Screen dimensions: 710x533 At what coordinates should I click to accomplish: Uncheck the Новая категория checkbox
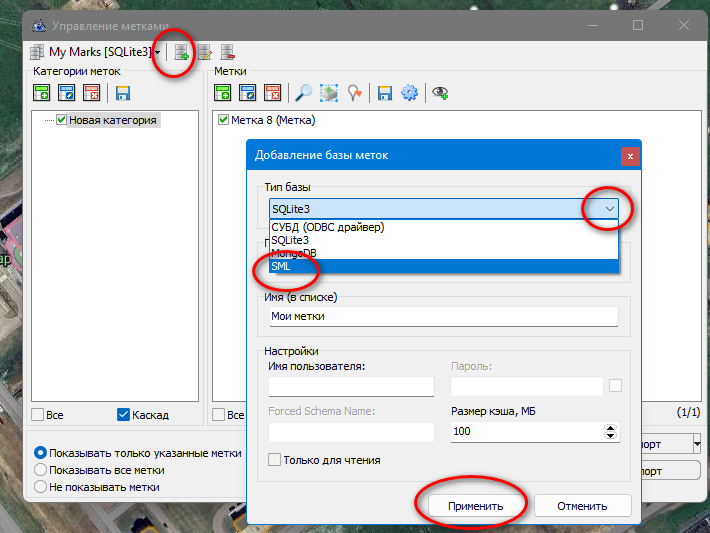click(61, 120)
